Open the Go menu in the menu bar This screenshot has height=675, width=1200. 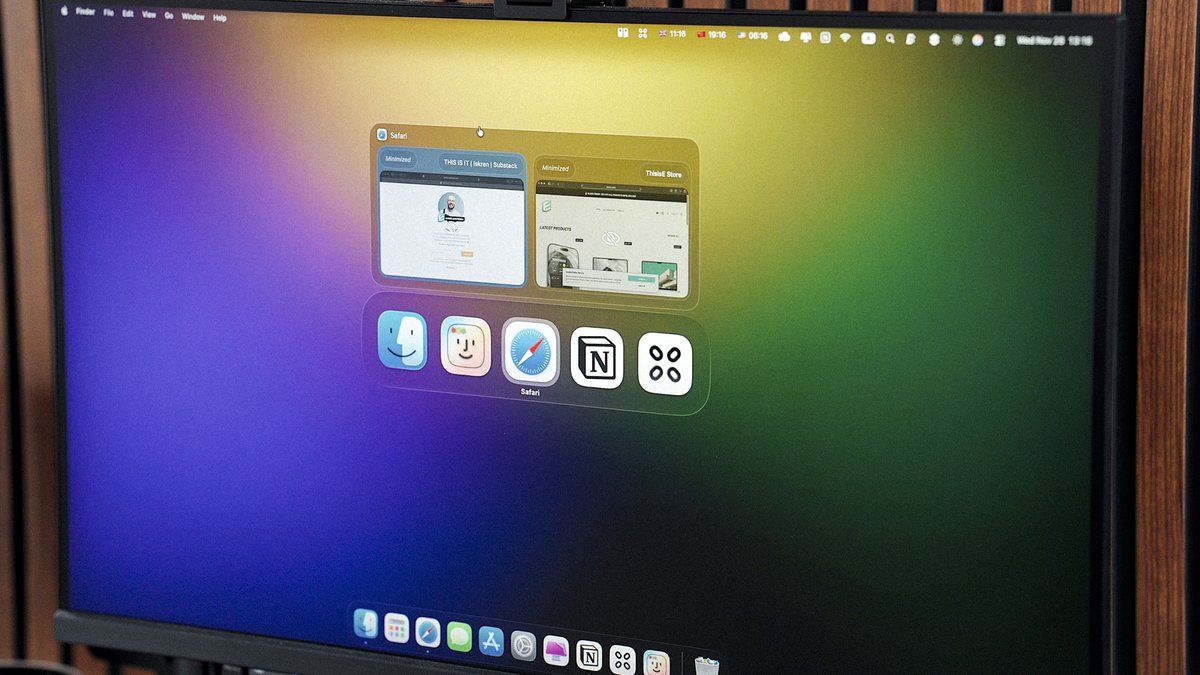coord(167,15)
